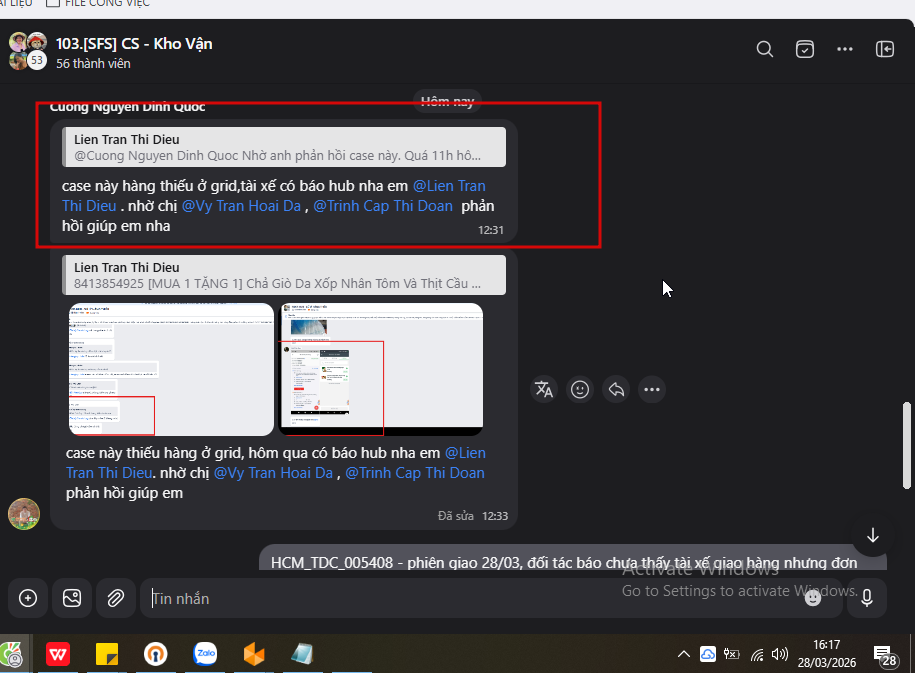The image size is (915, 673).
Task: Open search in conversation
Action: pyautogui.click(x=764, y=49)
